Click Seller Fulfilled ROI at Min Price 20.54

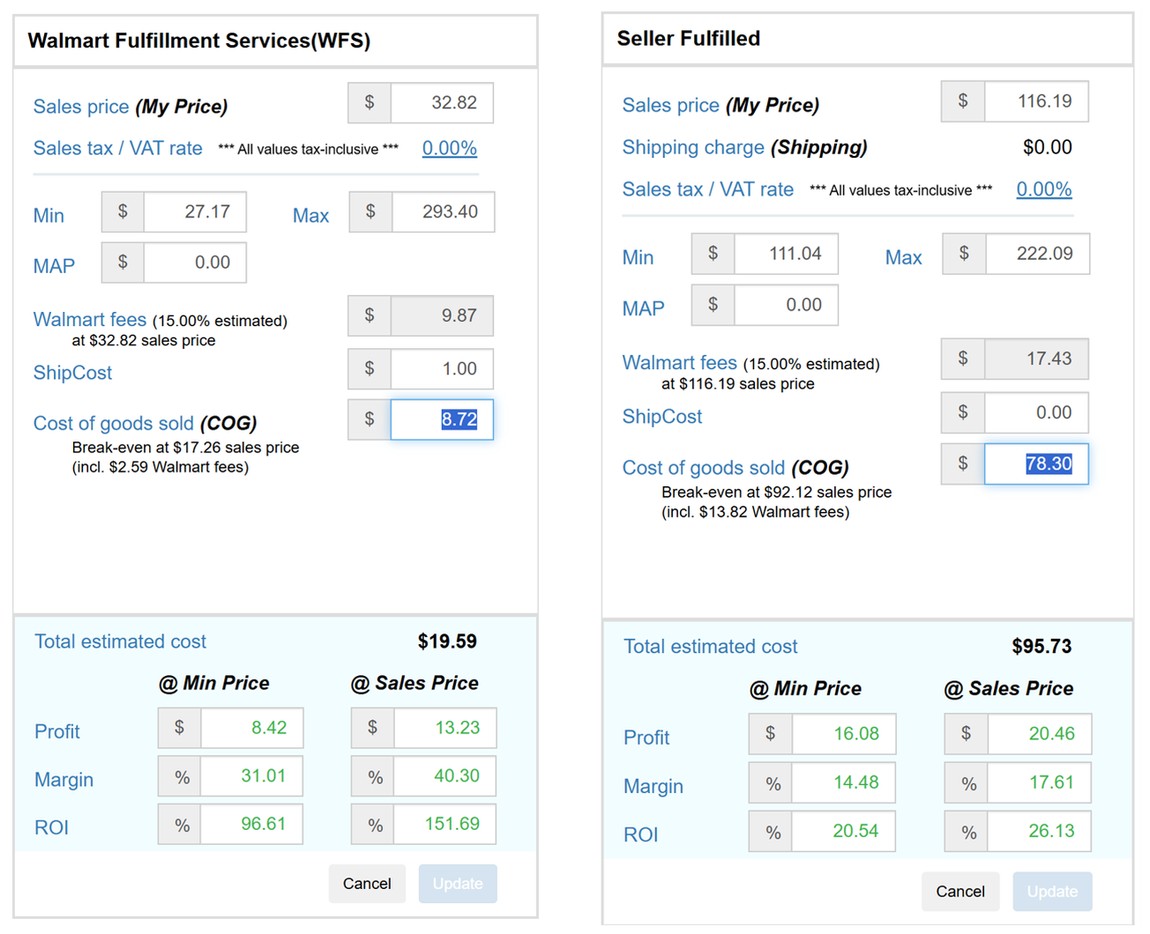point(844,831)
